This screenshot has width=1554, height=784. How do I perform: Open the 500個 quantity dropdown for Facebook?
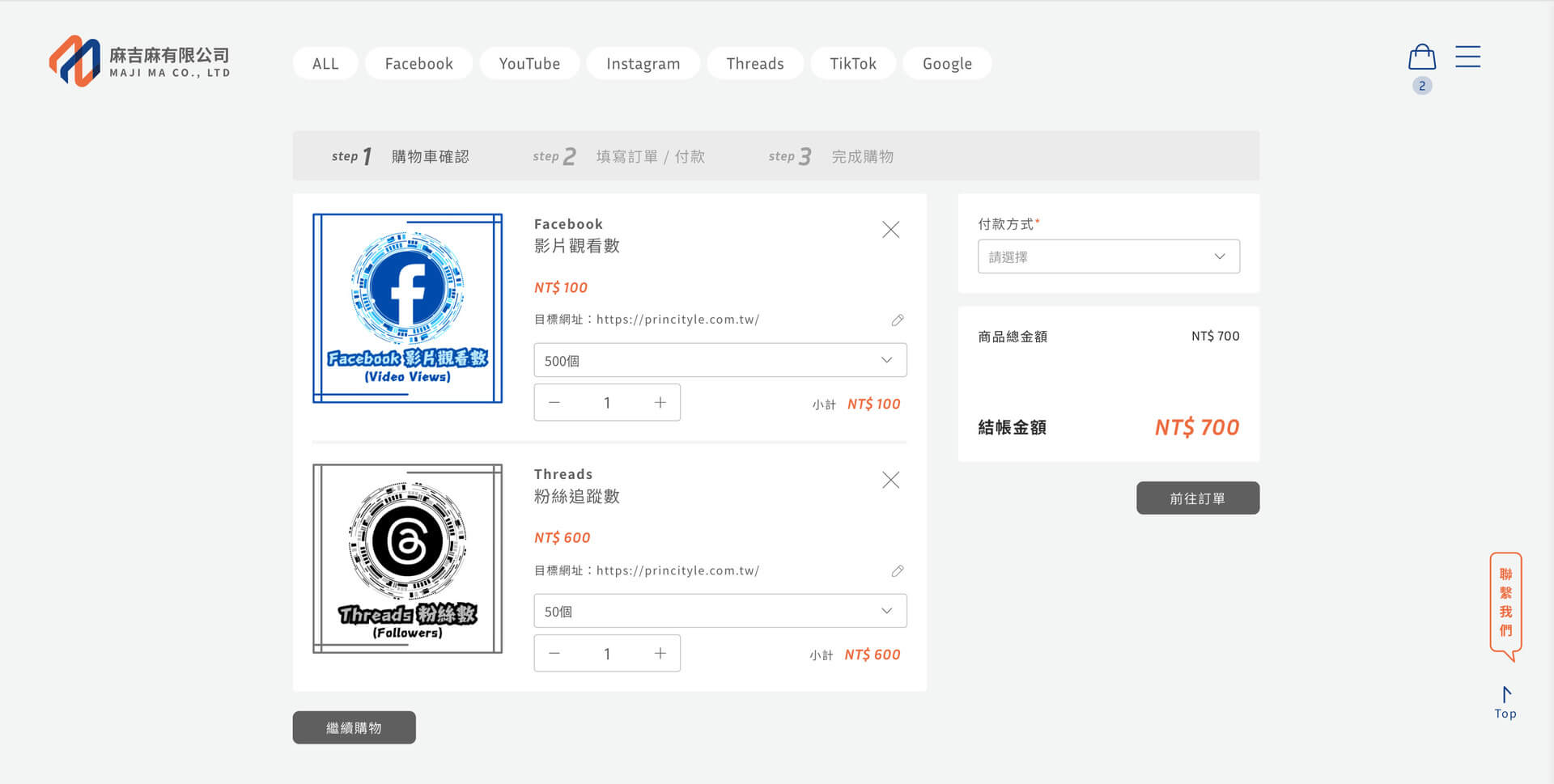pos(720,360)
